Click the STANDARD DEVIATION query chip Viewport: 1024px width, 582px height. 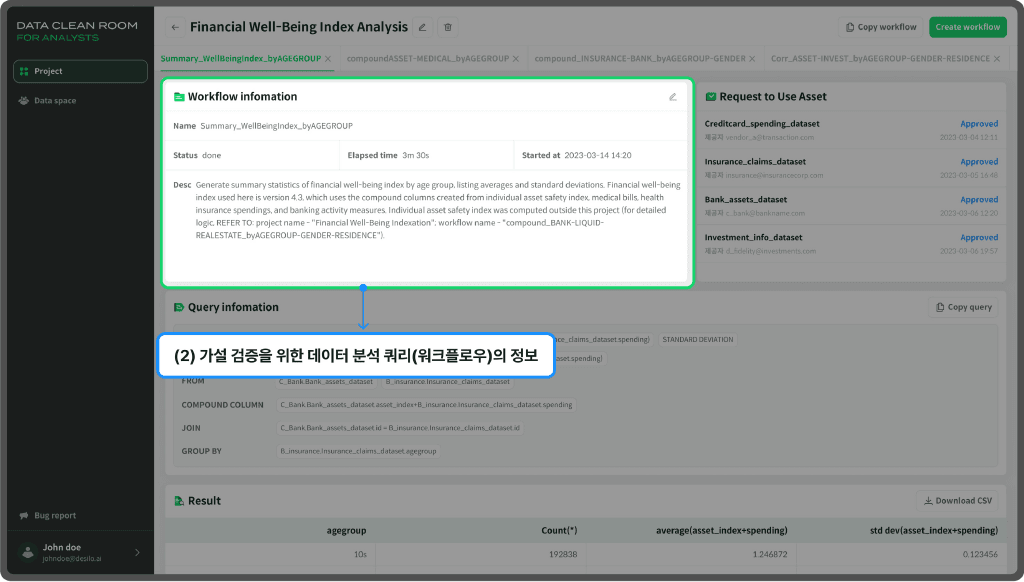[x=697, y=340]
